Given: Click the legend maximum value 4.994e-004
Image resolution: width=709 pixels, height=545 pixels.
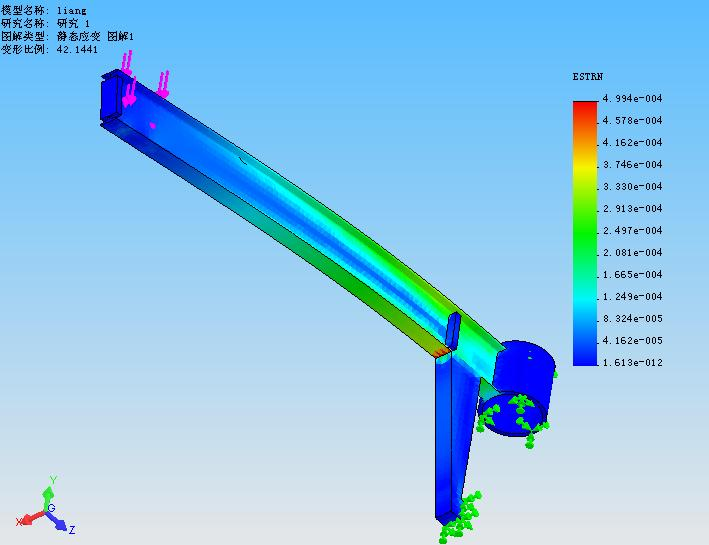Looking at the screenshot, I should click(x=632, y=99).
